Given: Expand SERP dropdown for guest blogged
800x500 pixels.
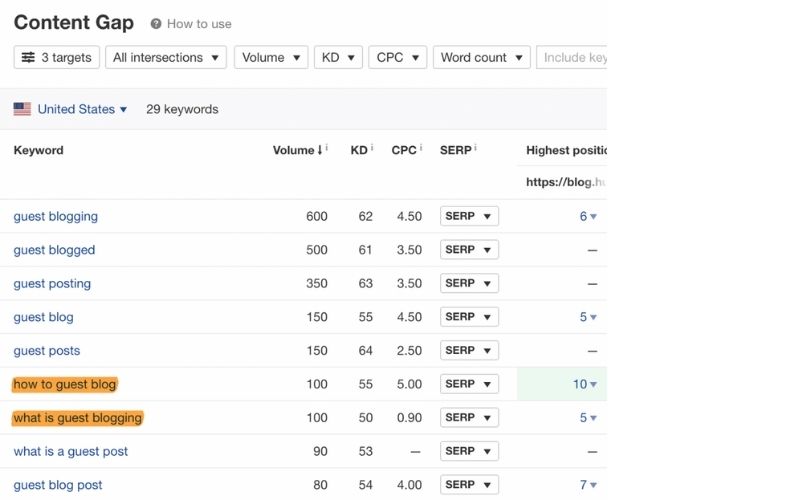Looking at the screenshot, I should tap(469, 249).
